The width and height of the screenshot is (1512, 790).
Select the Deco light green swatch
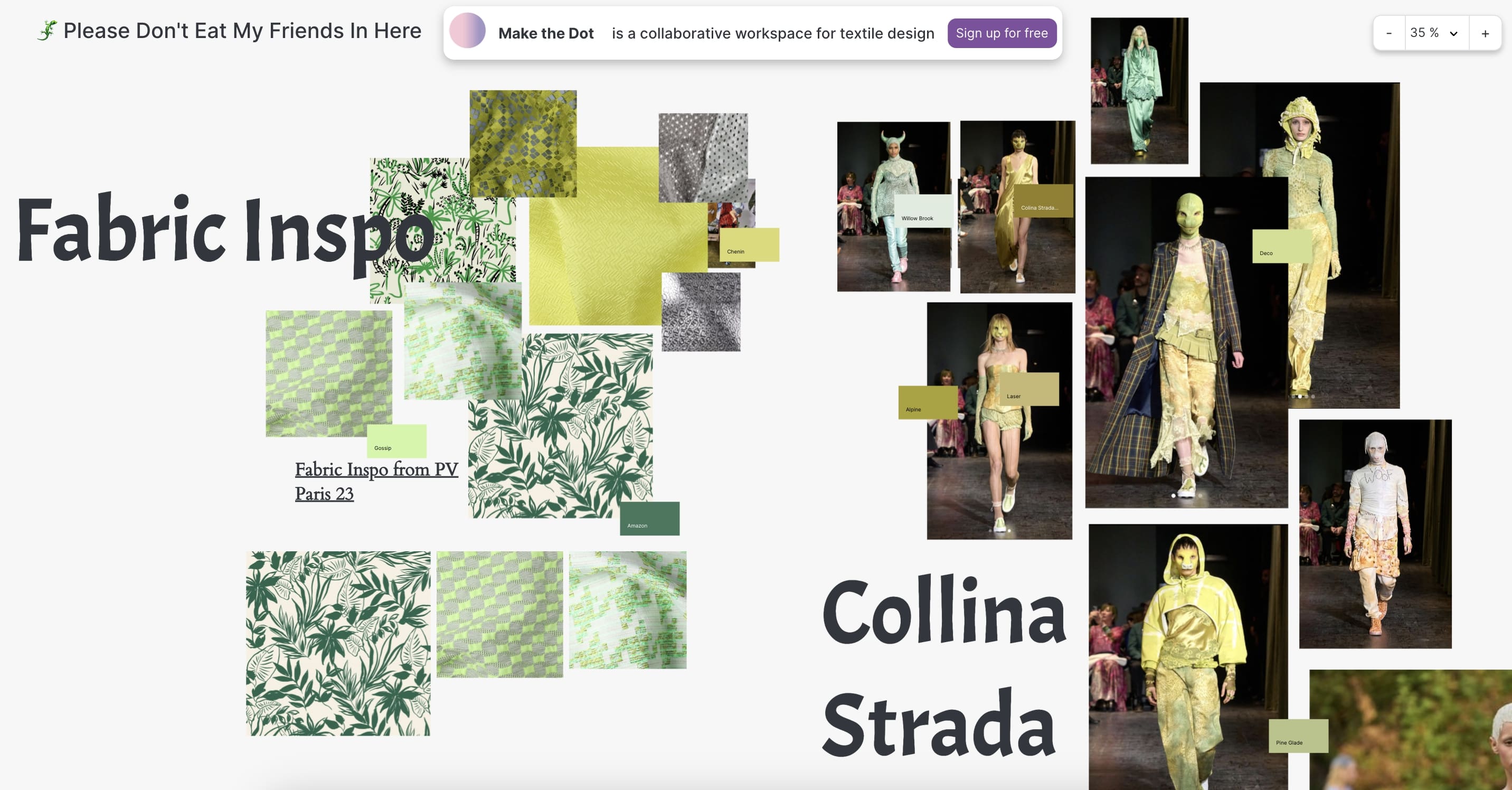point(1282,246)
